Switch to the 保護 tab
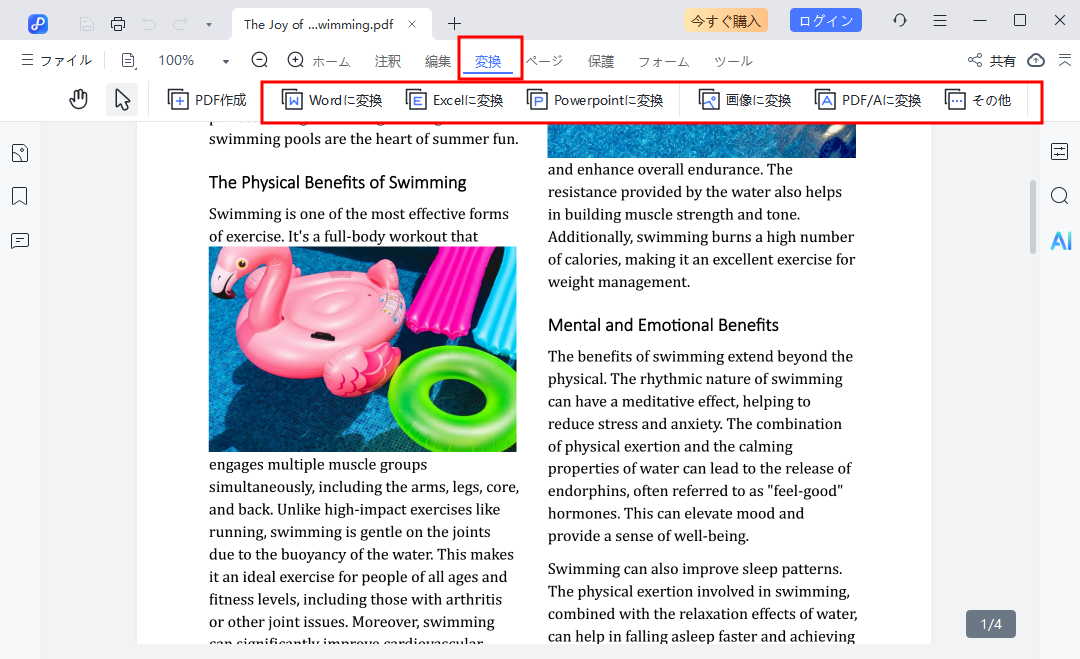The image size is (1080, 659). (x=601, y=62)
